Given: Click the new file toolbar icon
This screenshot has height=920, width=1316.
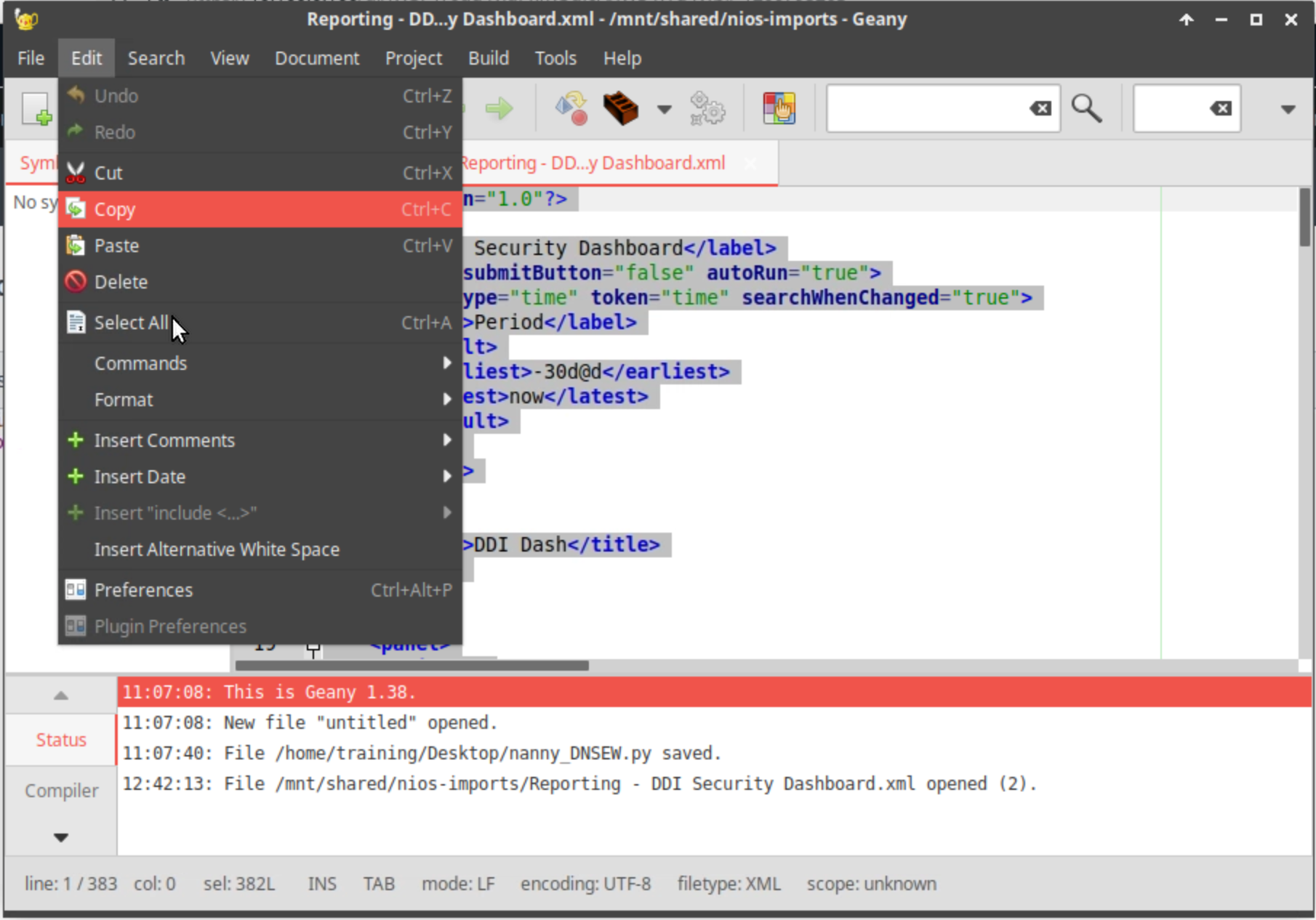Looking at the screenshot, I should point(35,109).
